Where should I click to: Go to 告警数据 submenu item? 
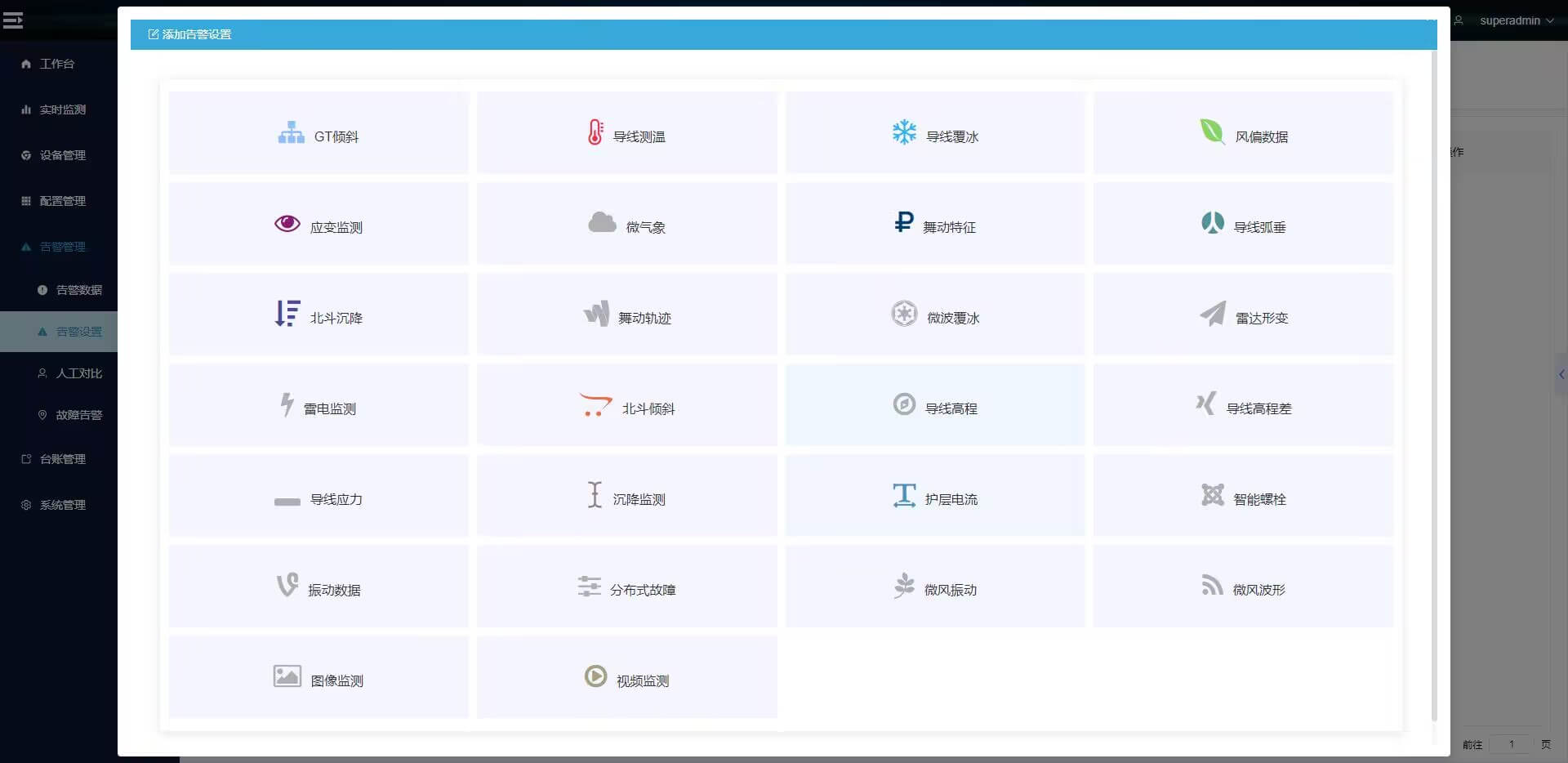[x=78, y=290]
